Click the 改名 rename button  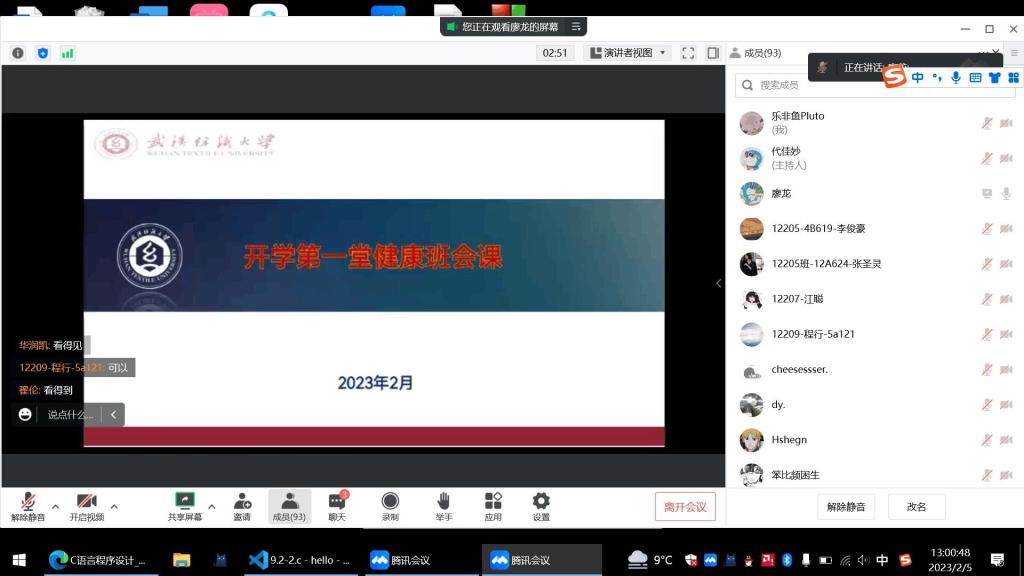[916, 507]
